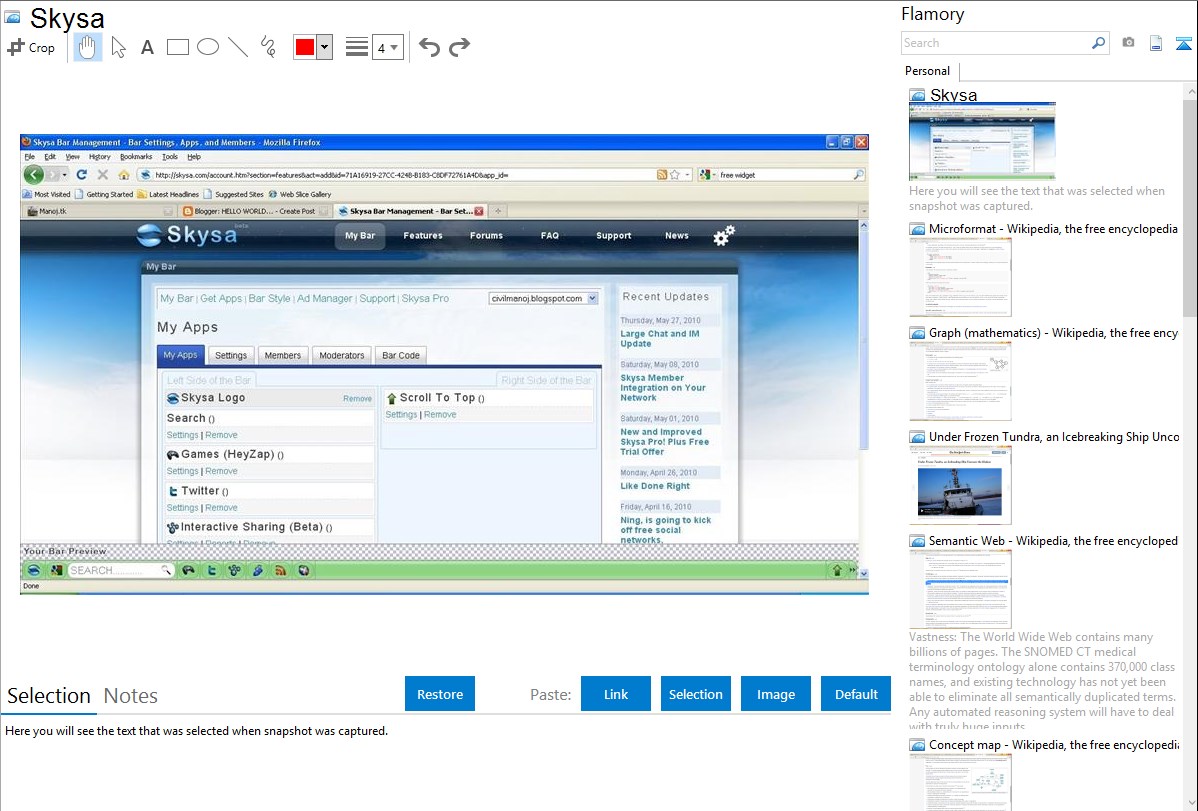Open the Personal tab
This screenshot has width=1198, height=811.
tap(928, 71)
